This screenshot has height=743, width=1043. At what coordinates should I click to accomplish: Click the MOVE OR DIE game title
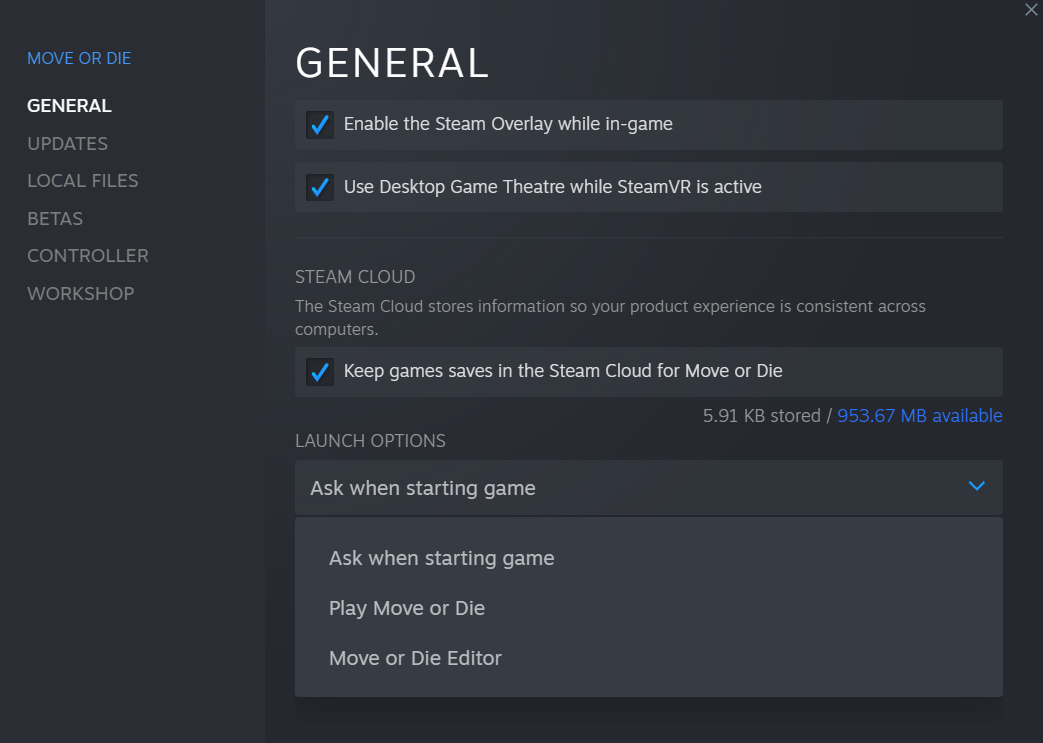coord(79,58)
